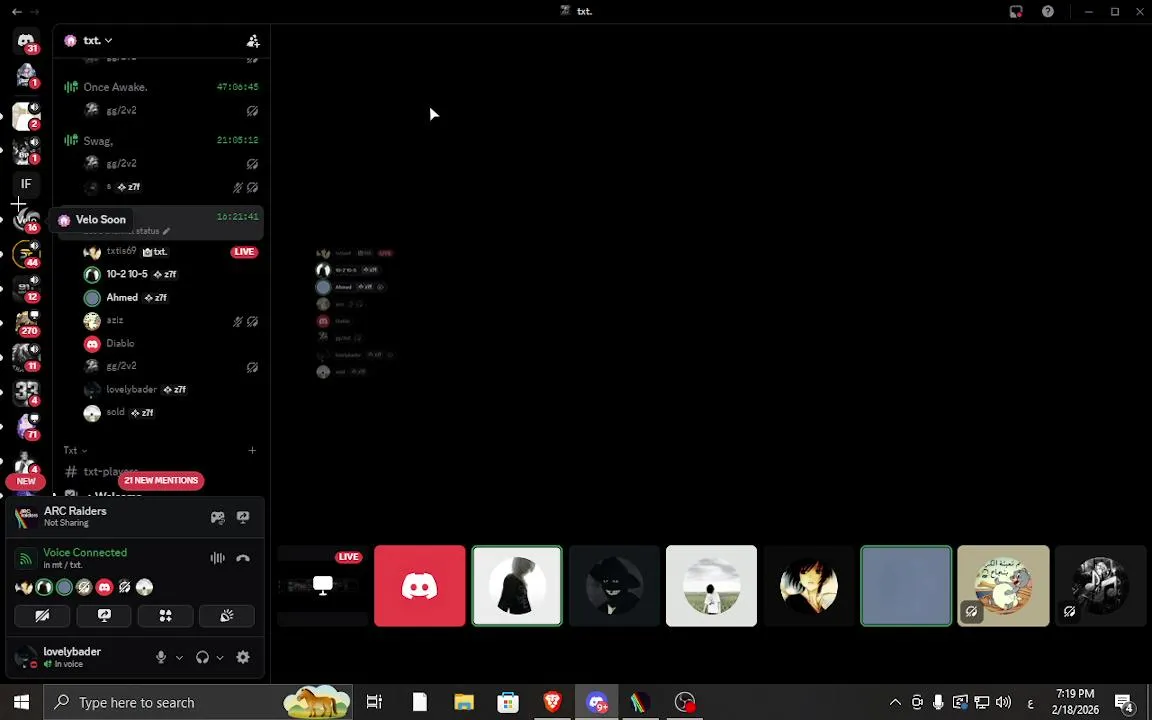Click ARC Raiders Not Sharing label
This screenshot has height=720, width=1152.
tap(75, 516)
